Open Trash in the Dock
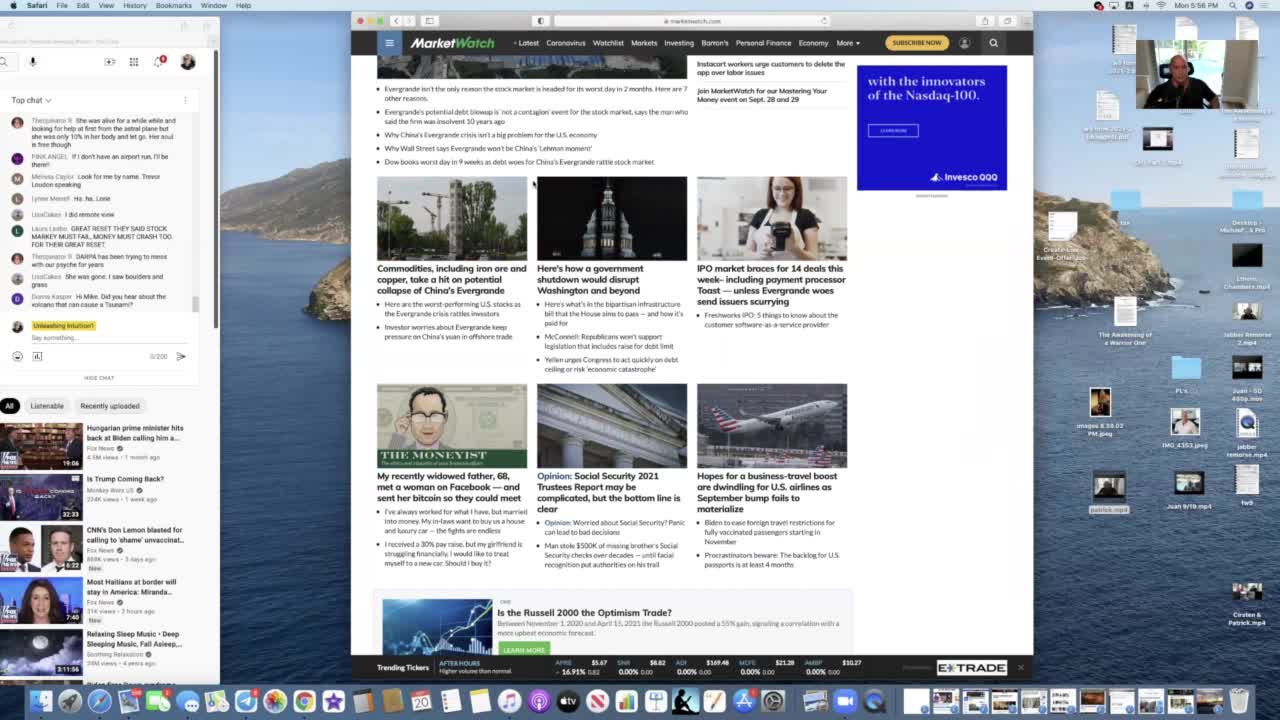Viewport: 1280px width, 720px height. (x=1239, y=701)
